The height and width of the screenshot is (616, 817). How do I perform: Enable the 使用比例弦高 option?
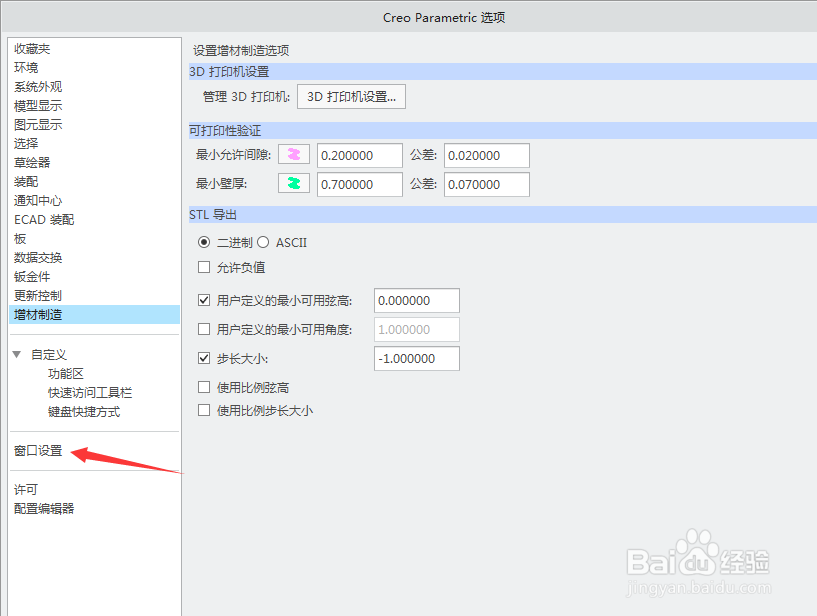[203, 387]
